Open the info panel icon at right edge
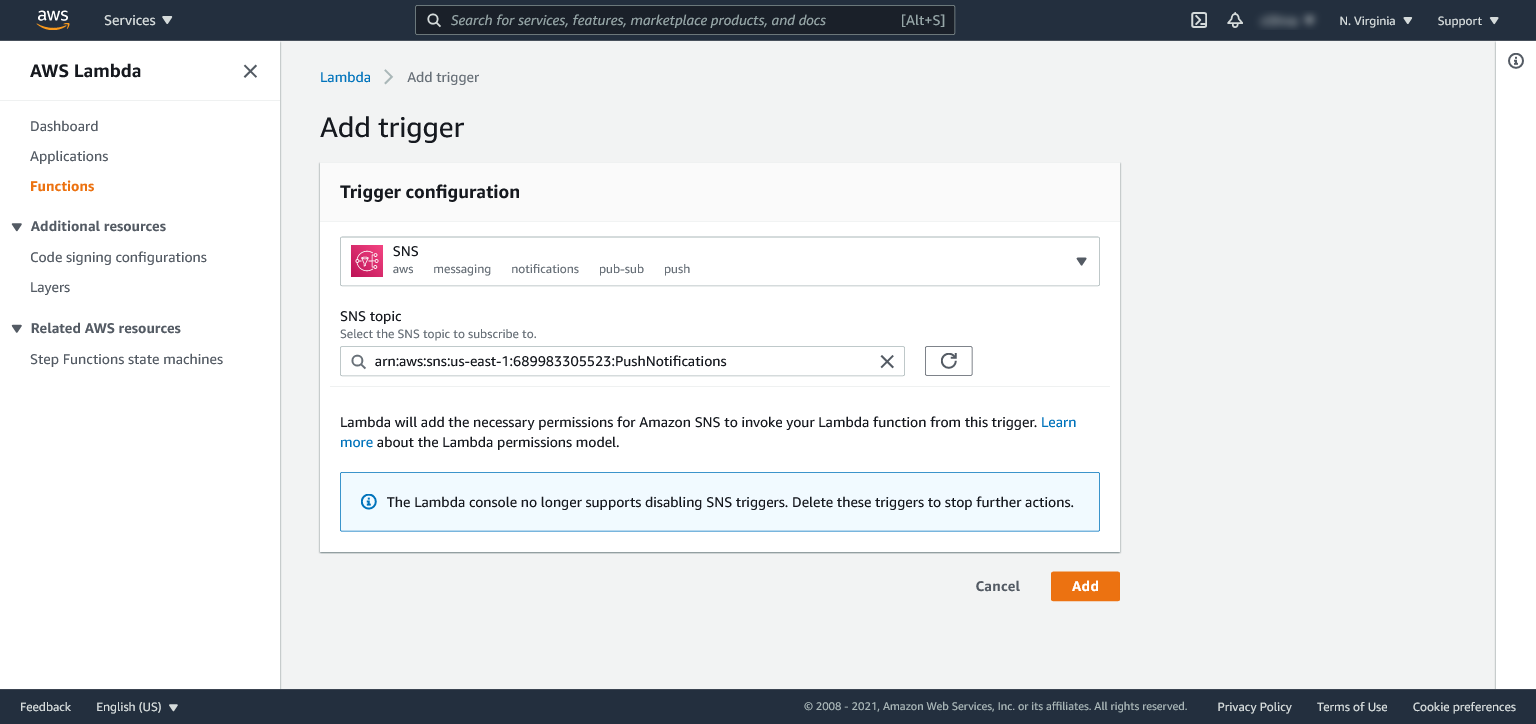 (1516, 62)
